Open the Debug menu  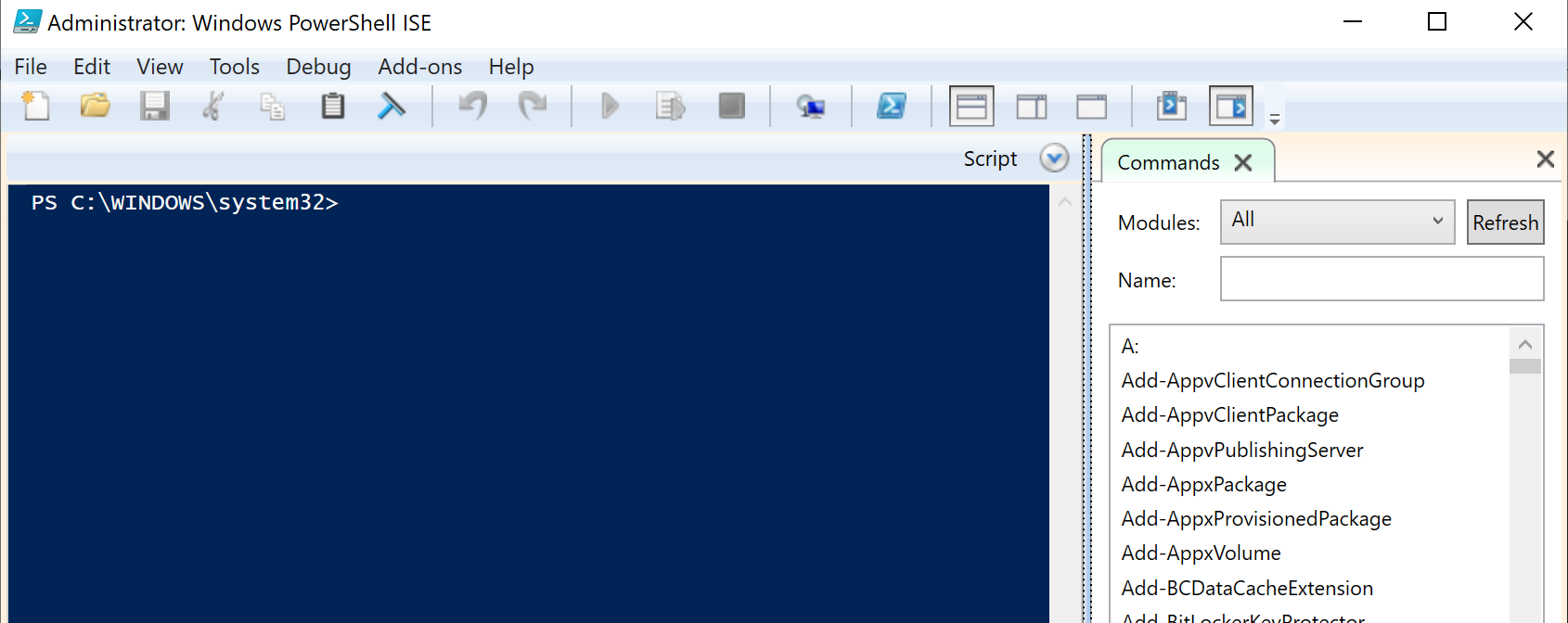click(318, 67)
